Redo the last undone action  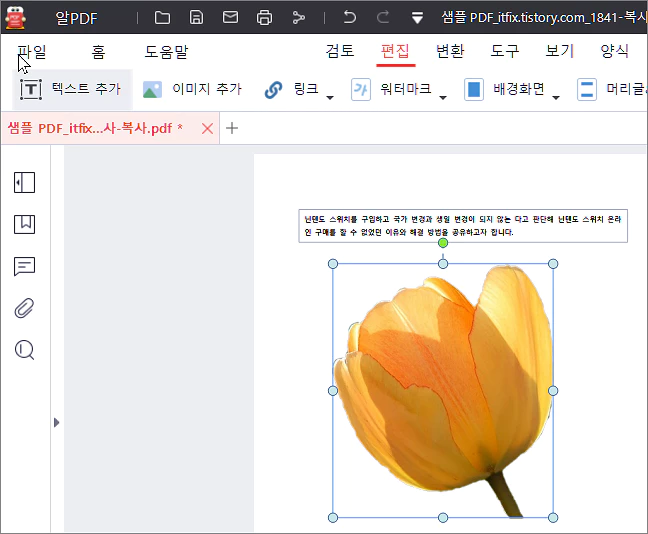(x=383, y=17)
